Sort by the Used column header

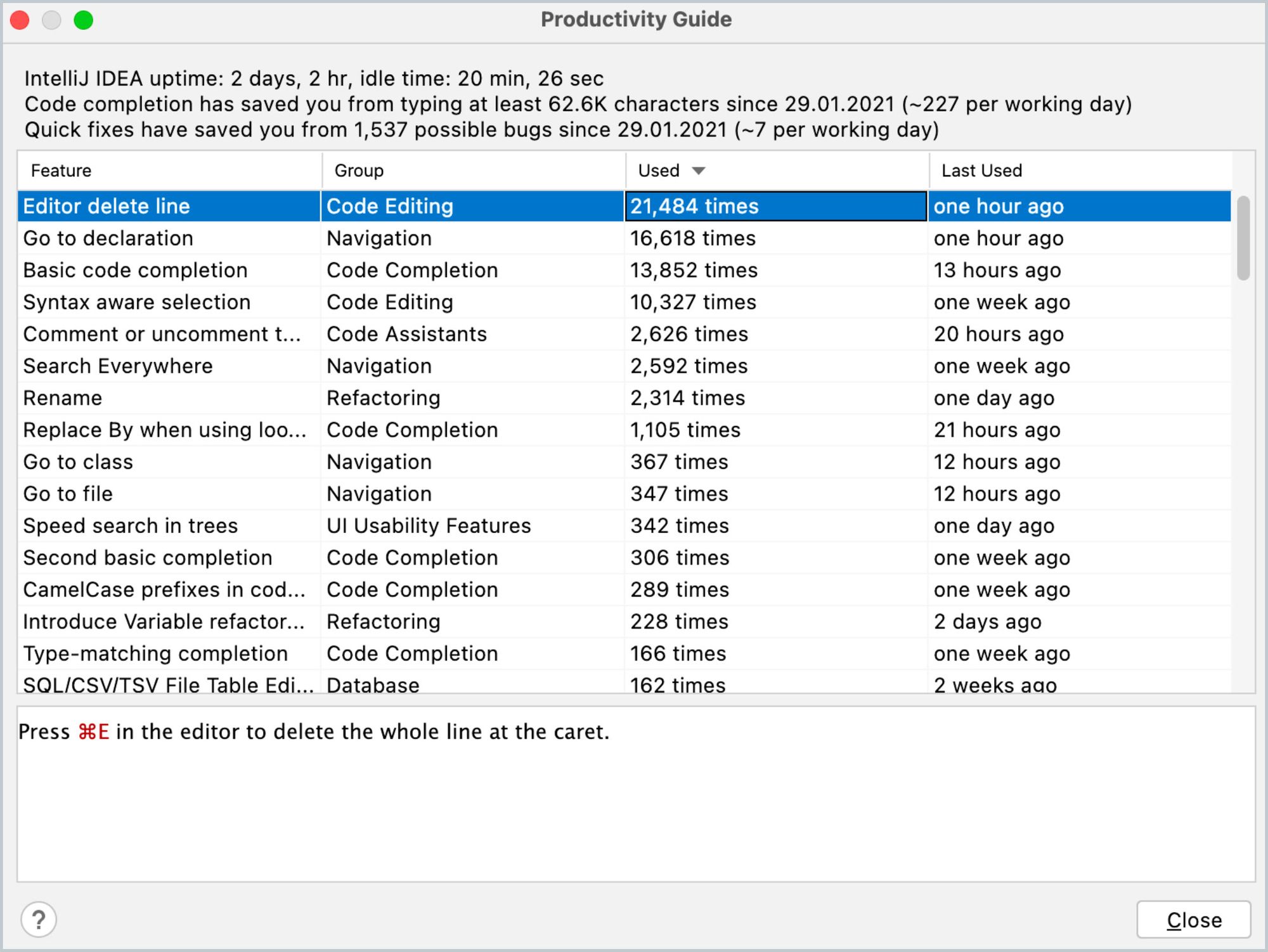[777, 170]
